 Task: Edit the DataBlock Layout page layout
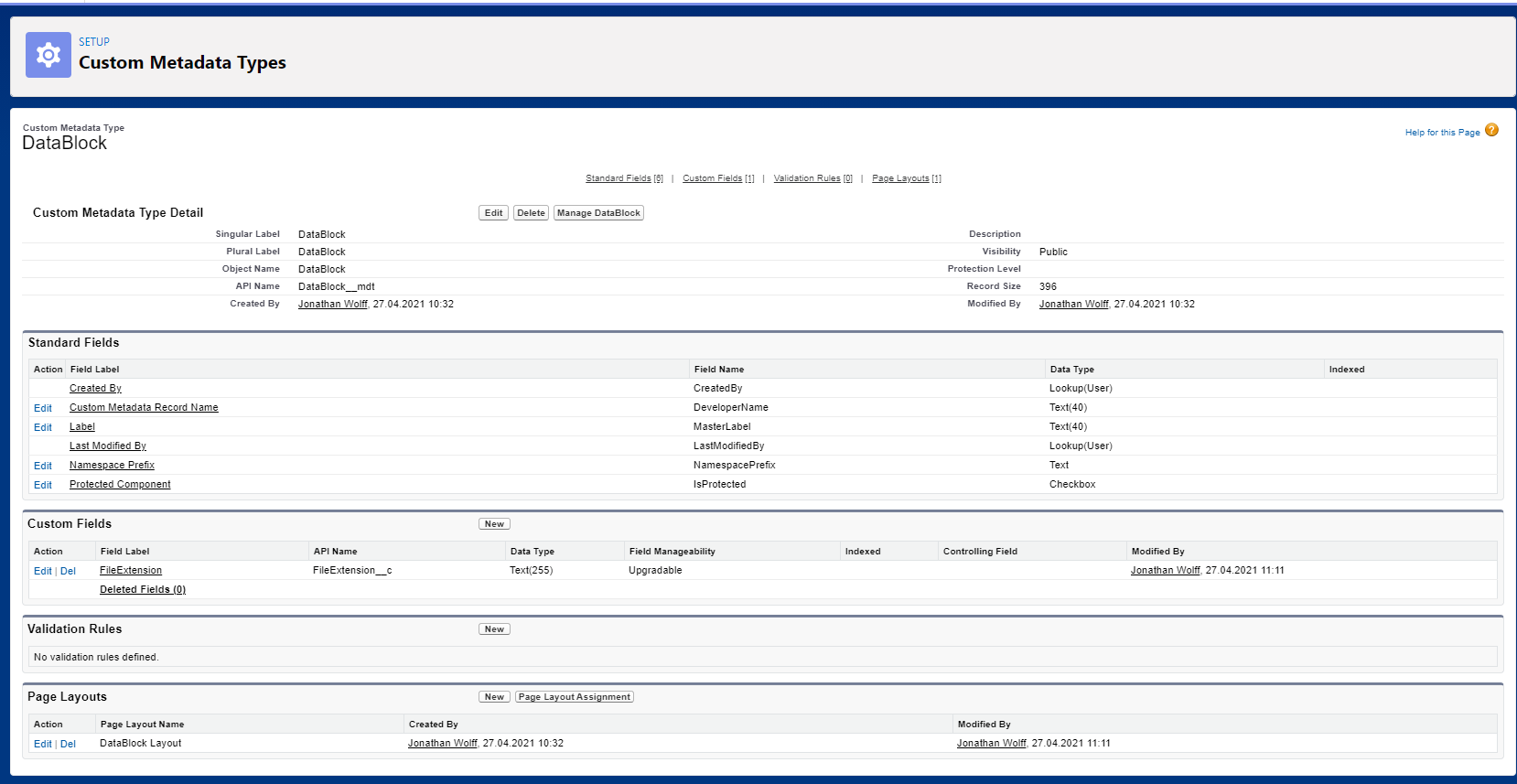[42, 745]
